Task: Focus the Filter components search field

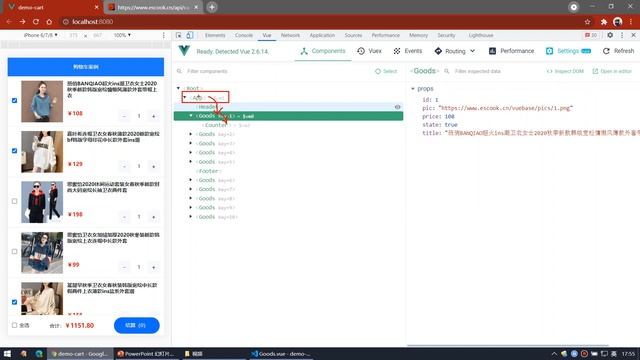Action: tap(273, 71)
